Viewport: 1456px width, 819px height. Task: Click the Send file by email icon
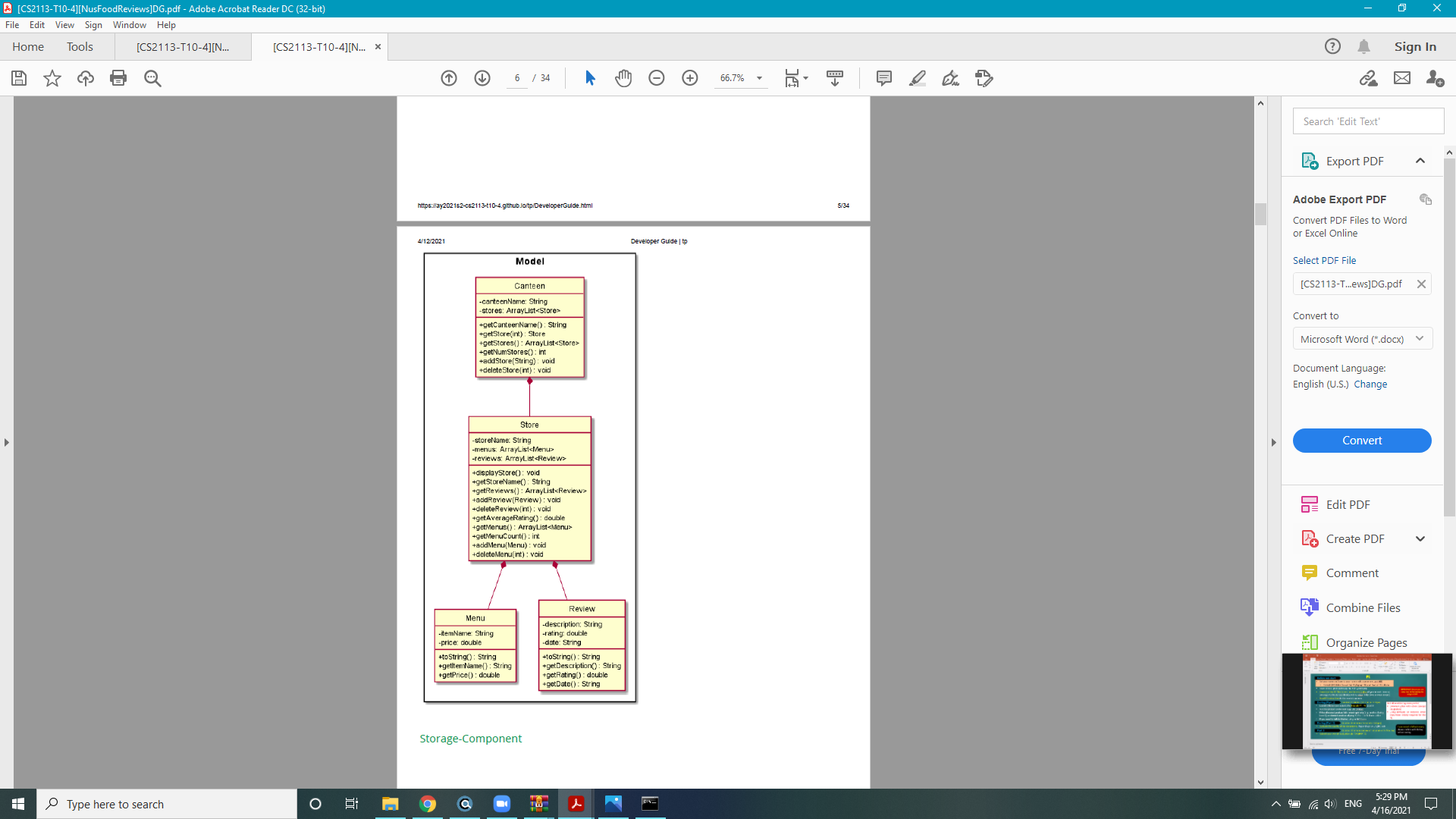click(1402, 78)
